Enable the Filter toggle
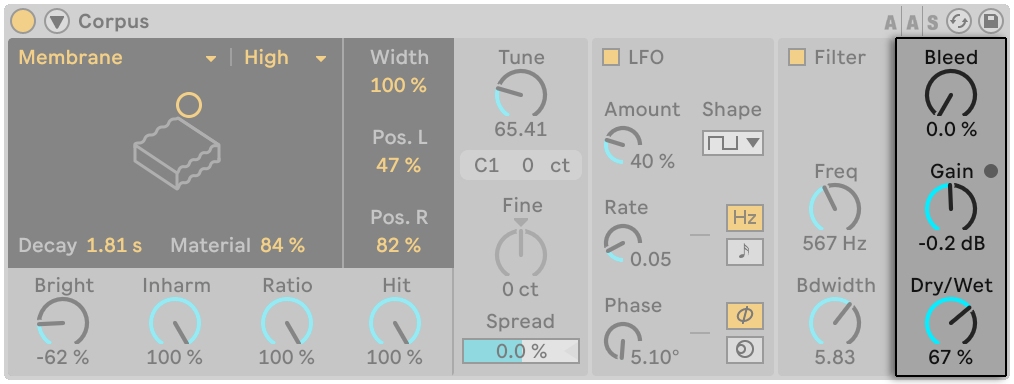 (797, 58)
